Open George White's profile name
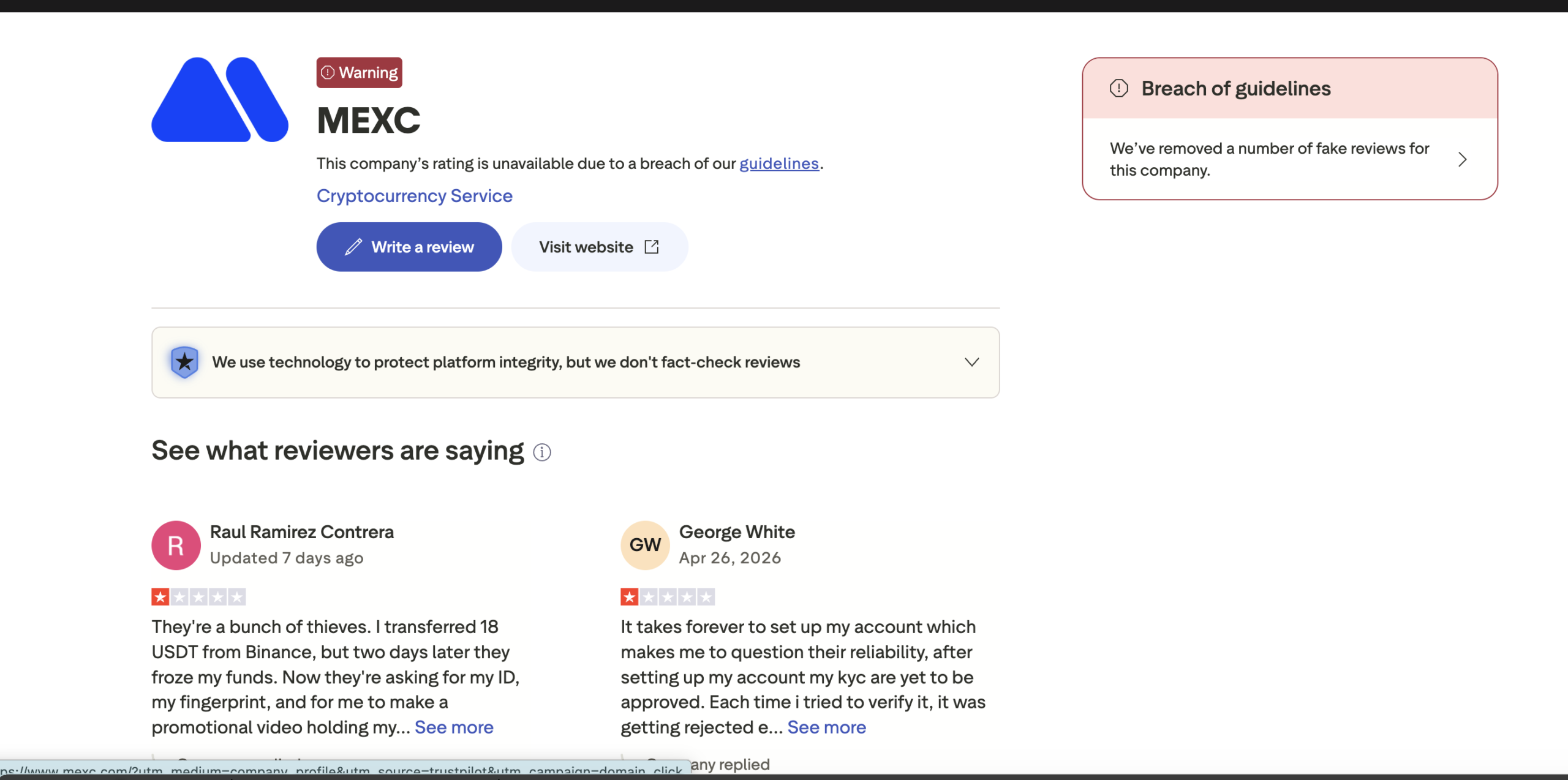 pyautogui.click(x=737, y=532)
